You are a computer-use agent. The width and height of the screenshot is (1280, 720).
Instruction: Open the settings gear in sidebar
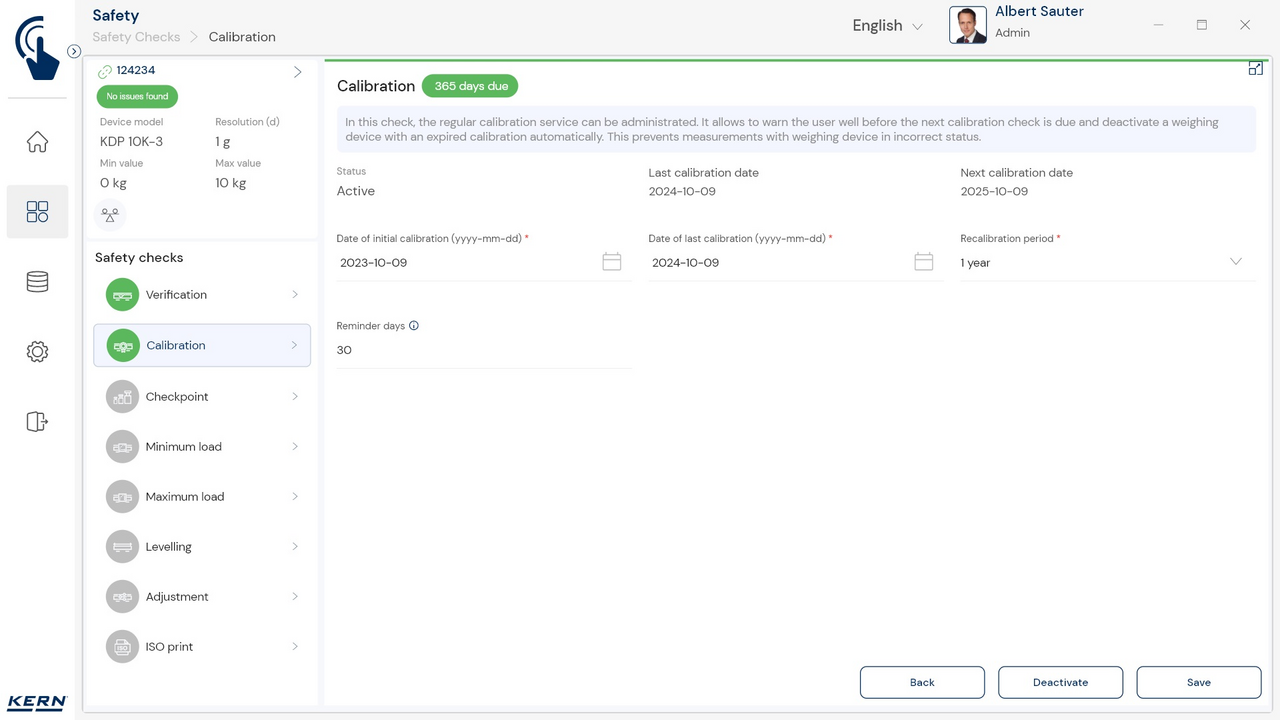click(x=37, y=352)
